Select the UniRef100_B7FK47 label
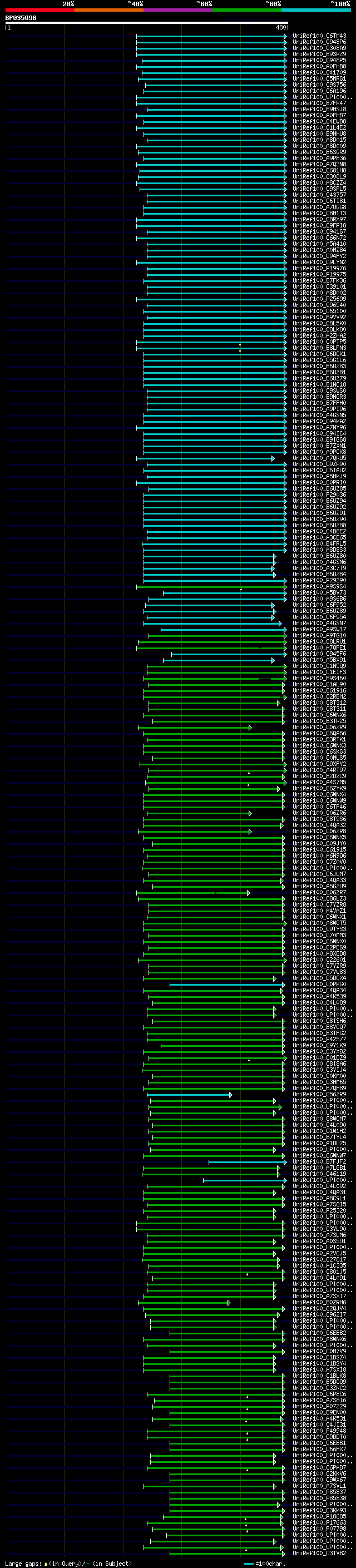The height and width of the screenshot is (1568, 356). click(x=319, y=103)
